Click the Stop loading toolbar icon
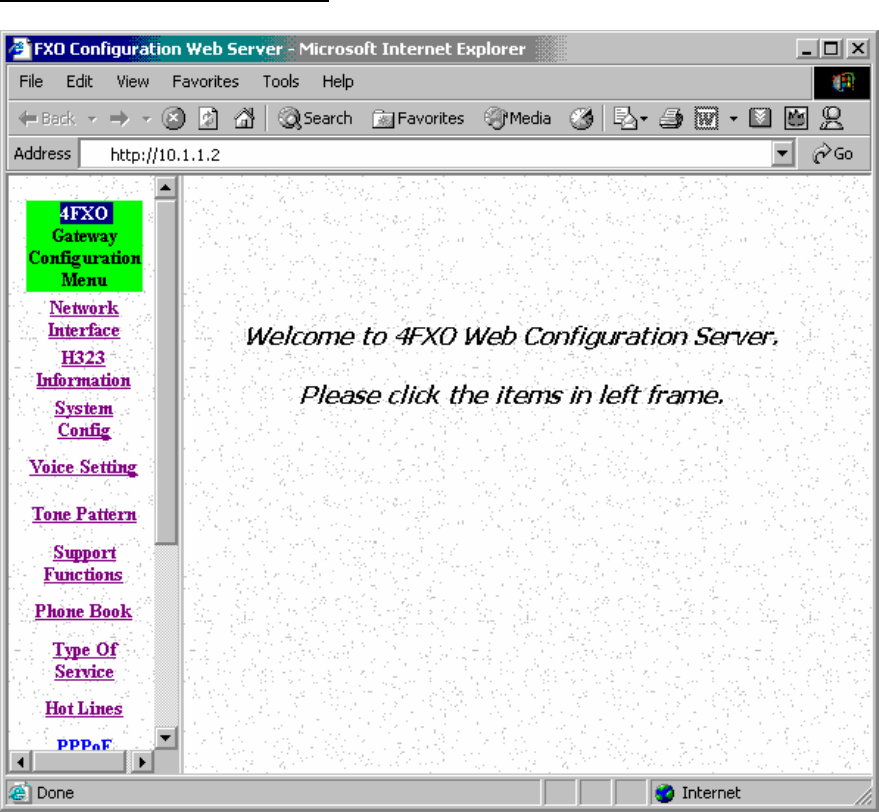 click(x=173, y=118)
